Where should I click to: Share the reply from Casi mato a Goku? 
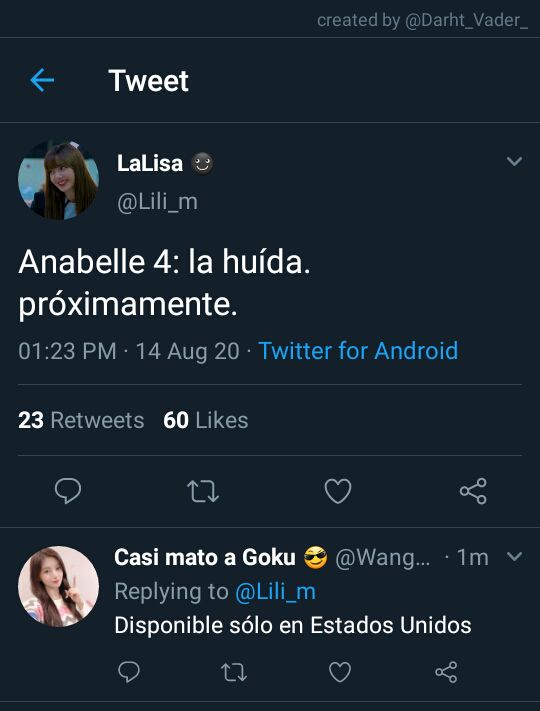click(x=446, y=672)
